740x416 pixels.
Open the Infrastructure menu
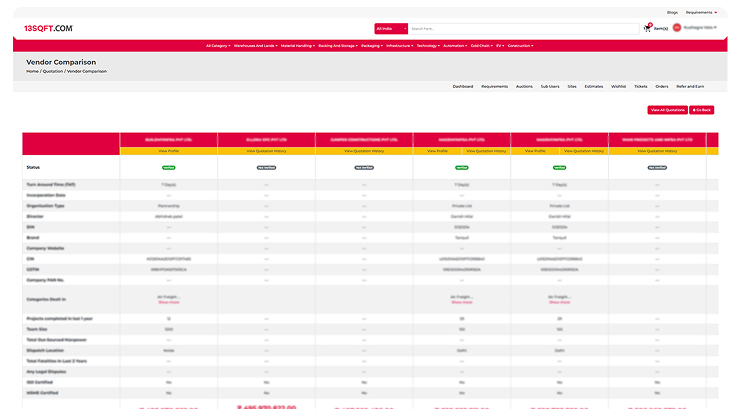point(400,46)
